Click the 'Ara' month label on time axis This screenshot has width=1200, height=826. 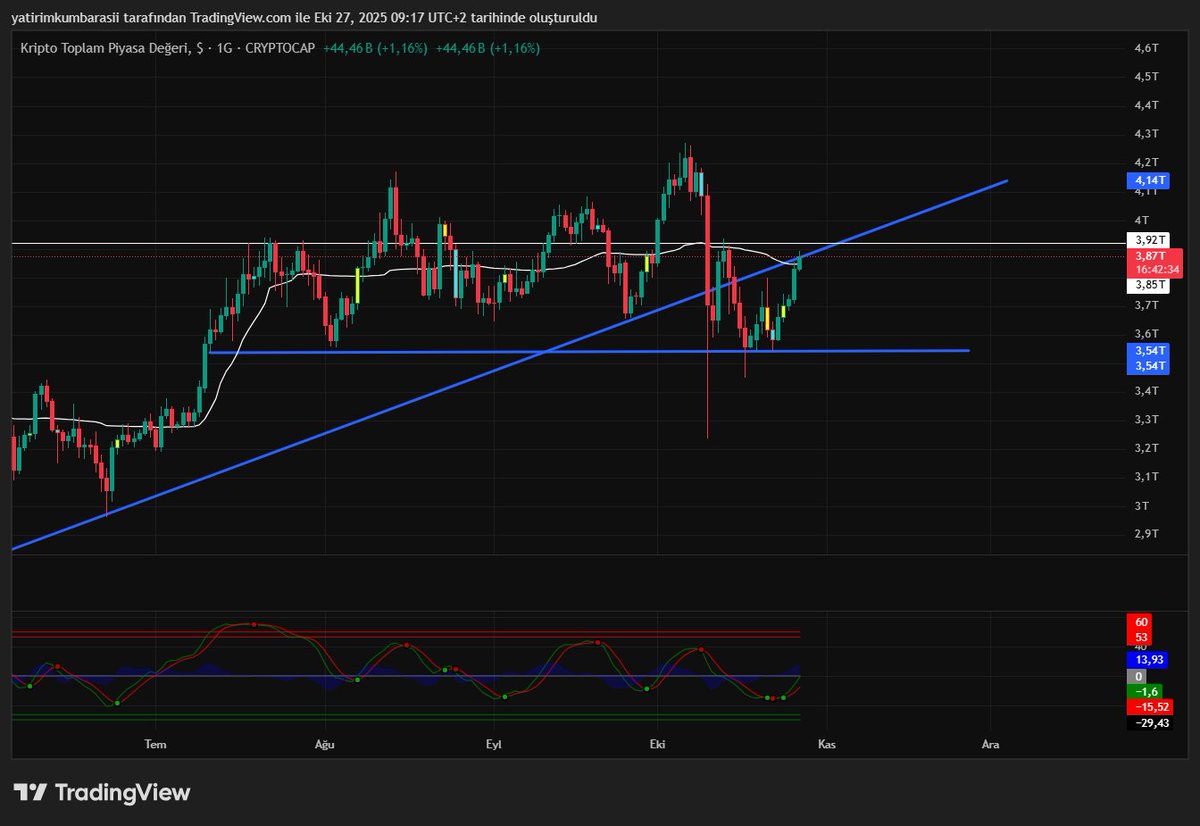click(x=990, y=744)
